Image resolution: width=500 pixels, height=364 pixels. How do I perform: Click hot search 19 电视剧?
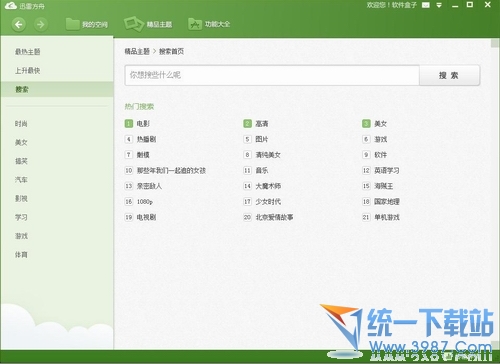140,217
